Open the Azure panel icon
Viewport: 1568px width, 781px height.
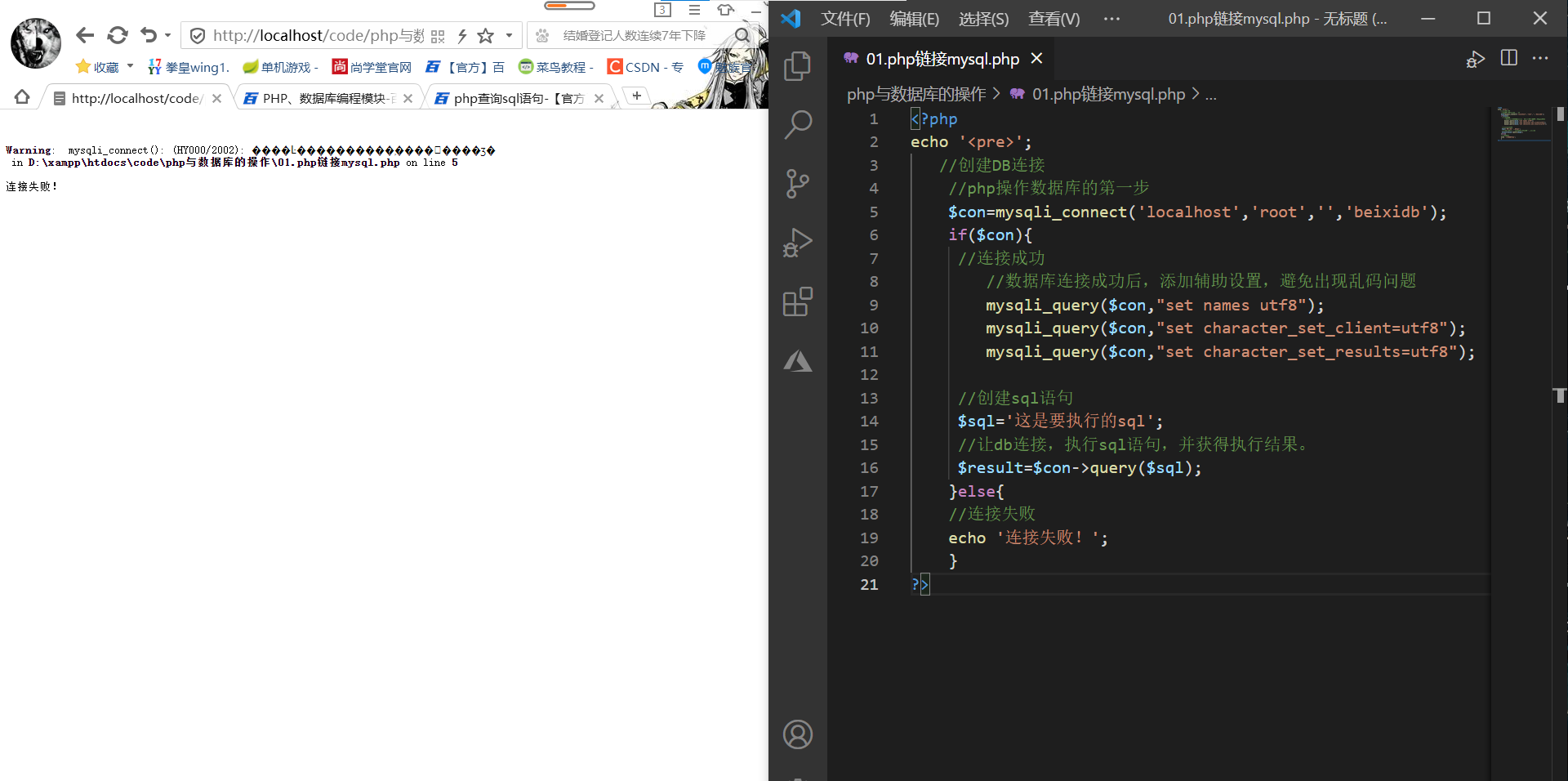(x=797, y=360)
